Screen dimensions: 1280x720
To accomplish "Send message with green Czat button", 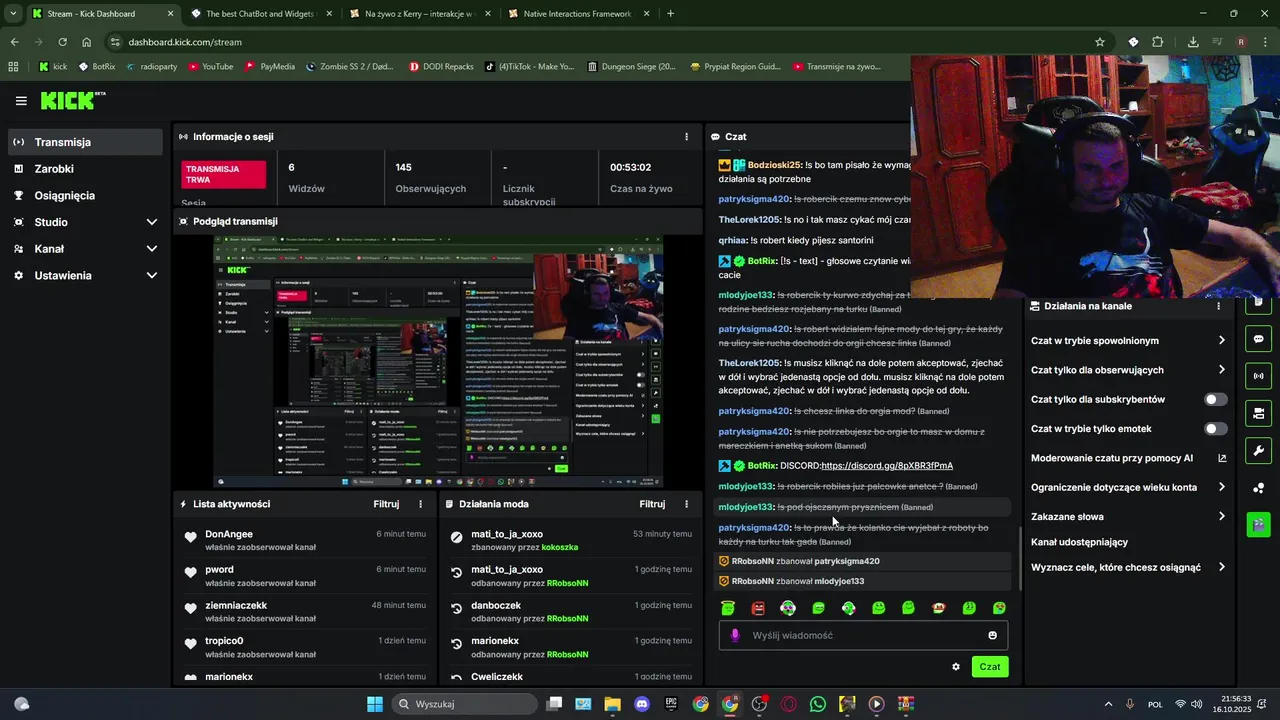I will pyautogui.click(x=990, y=667).
